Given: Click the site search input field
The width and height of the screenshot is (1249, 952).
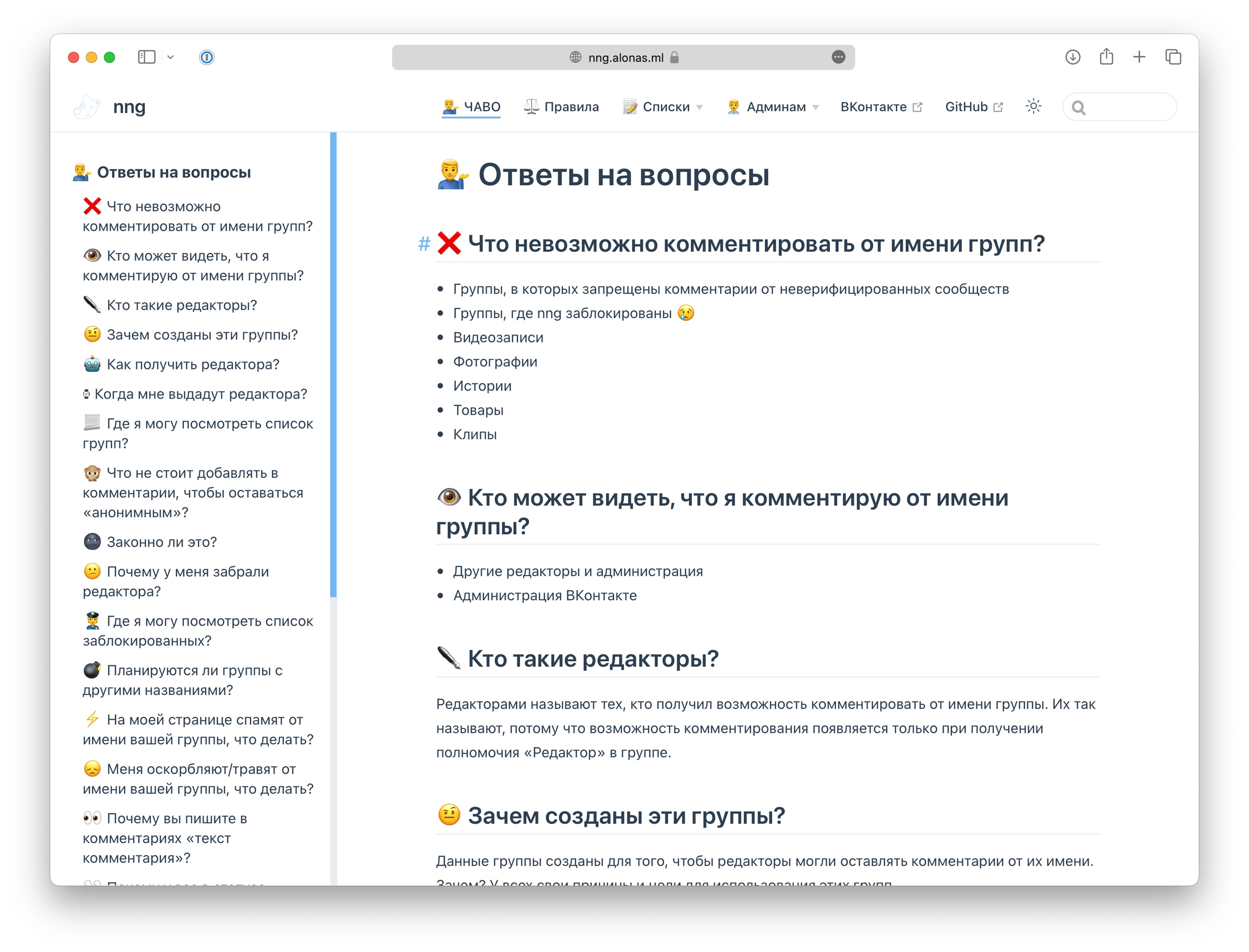Looking at the screenshot, I should [1127, 107].
